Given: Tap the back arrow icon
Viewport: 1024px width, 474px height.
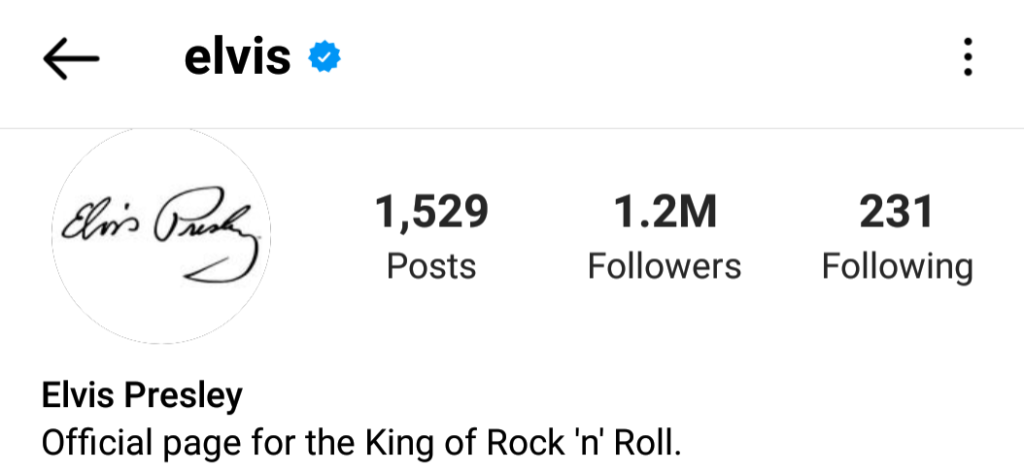Looking at the screenshot, I should point(71,58).
